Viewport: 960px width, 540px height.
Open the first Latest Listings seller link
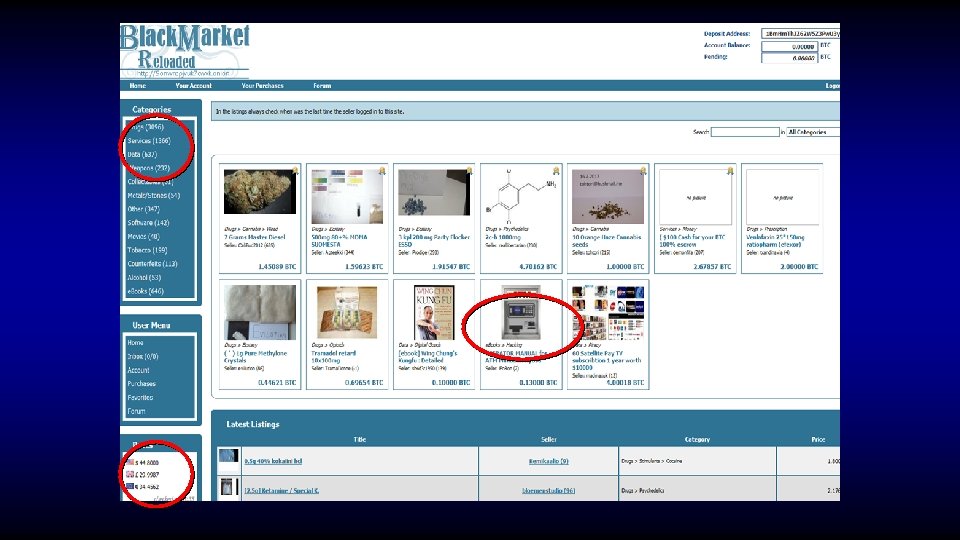point(549,461)
